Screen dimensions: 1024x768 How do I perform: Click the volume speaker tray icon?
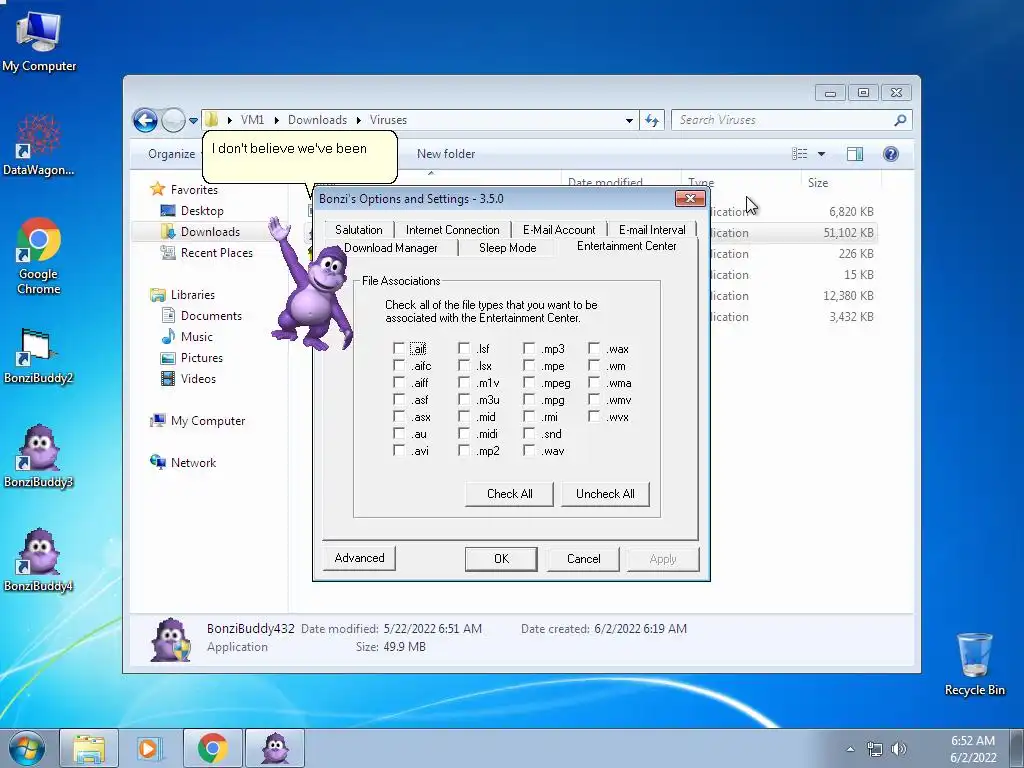pos(899,749)
